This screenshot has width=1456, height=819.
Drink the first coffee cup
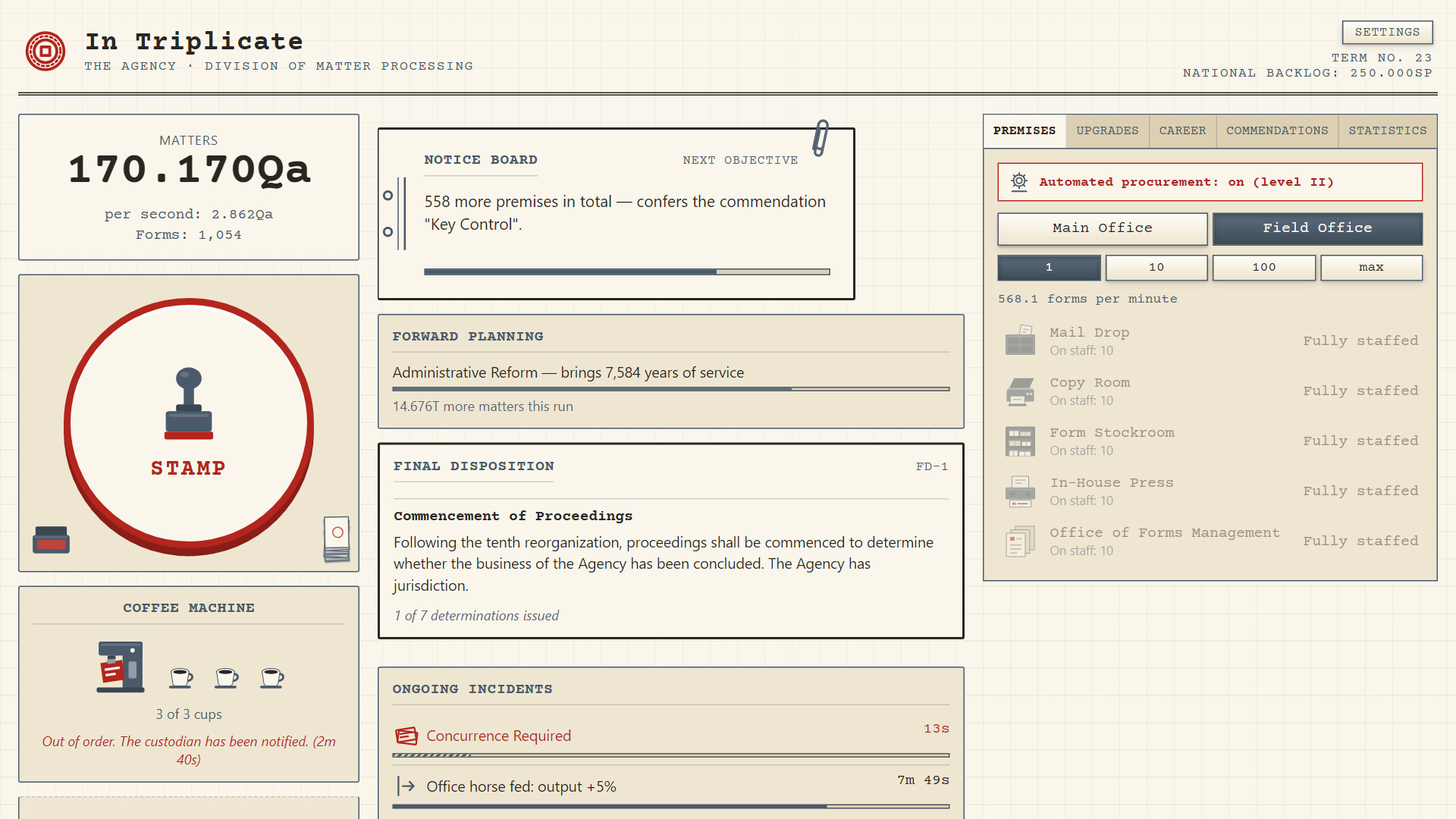pyautogui.click(x=180, y=677)
